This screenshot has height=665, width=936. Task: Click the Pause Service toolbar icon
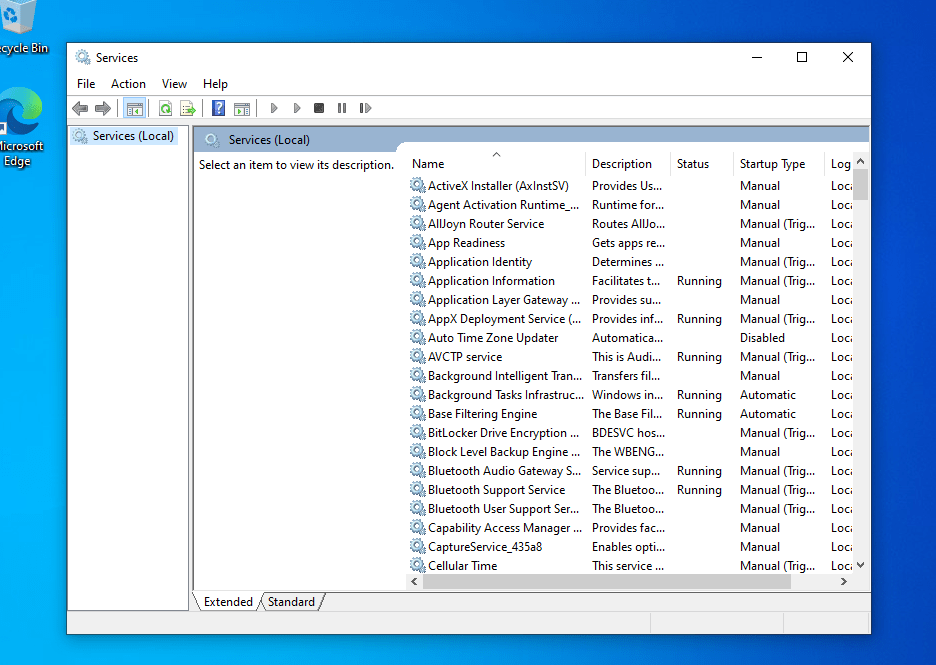point(342,108)
